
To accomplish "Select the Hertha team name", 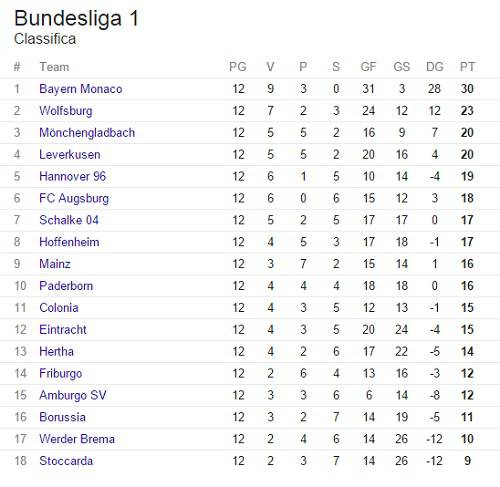I will [56, 352].
